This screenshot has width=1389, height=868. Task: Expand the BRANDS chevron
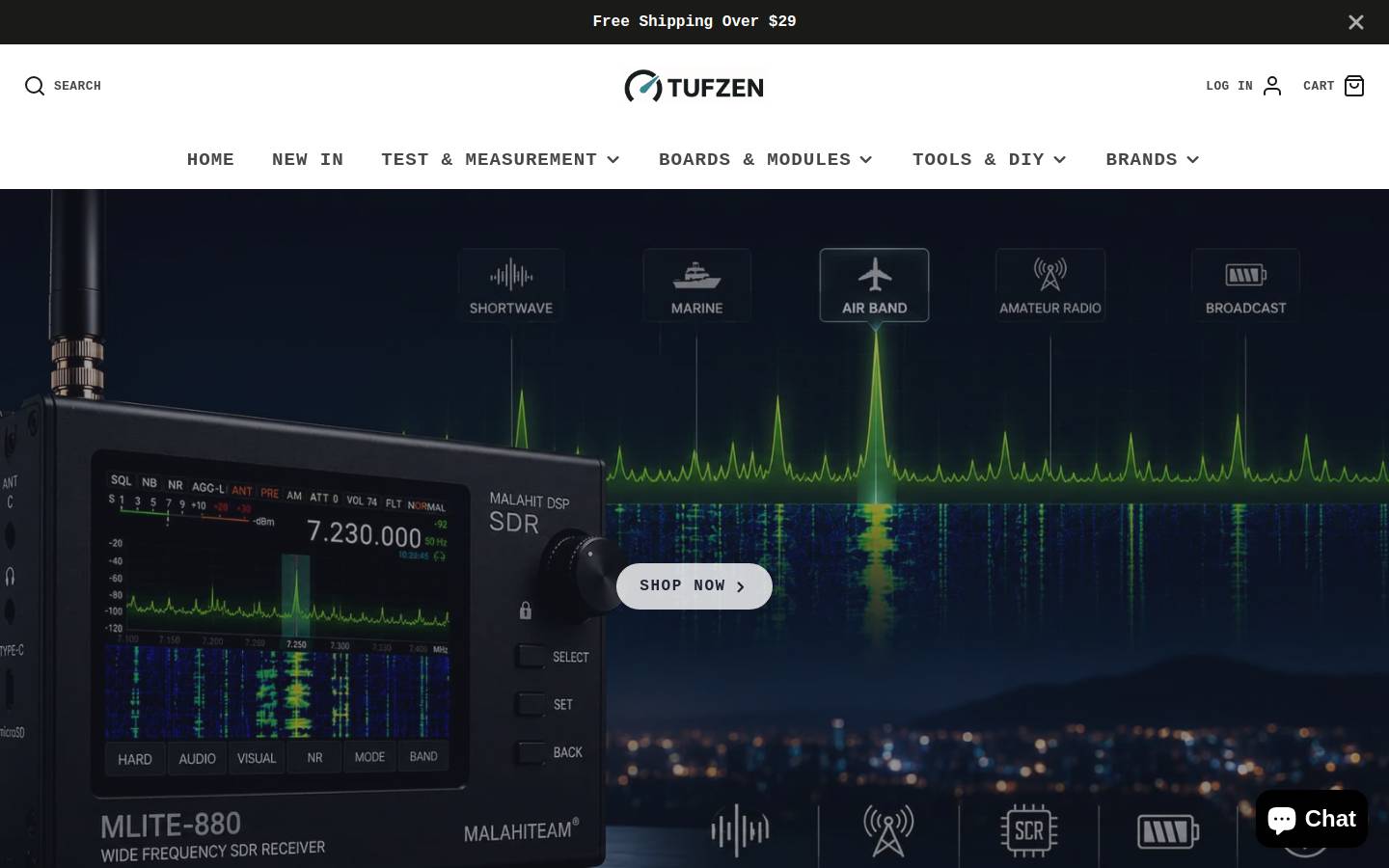click(x=1193, y=160)
